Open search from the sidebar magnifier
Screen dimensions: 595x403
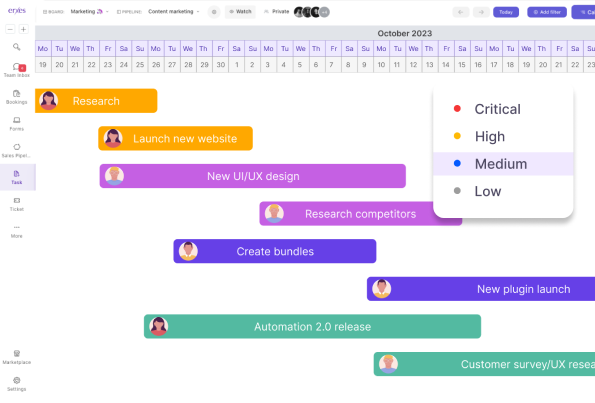16,47
